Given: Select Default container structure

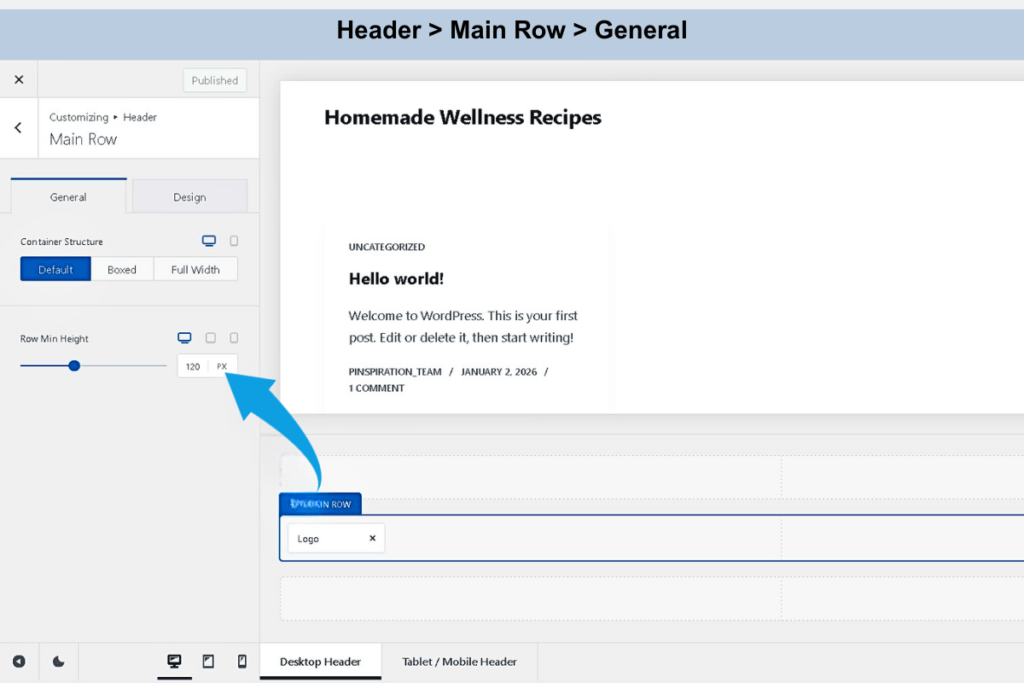Looking at the screenshot, I should [x=56, y=269].
